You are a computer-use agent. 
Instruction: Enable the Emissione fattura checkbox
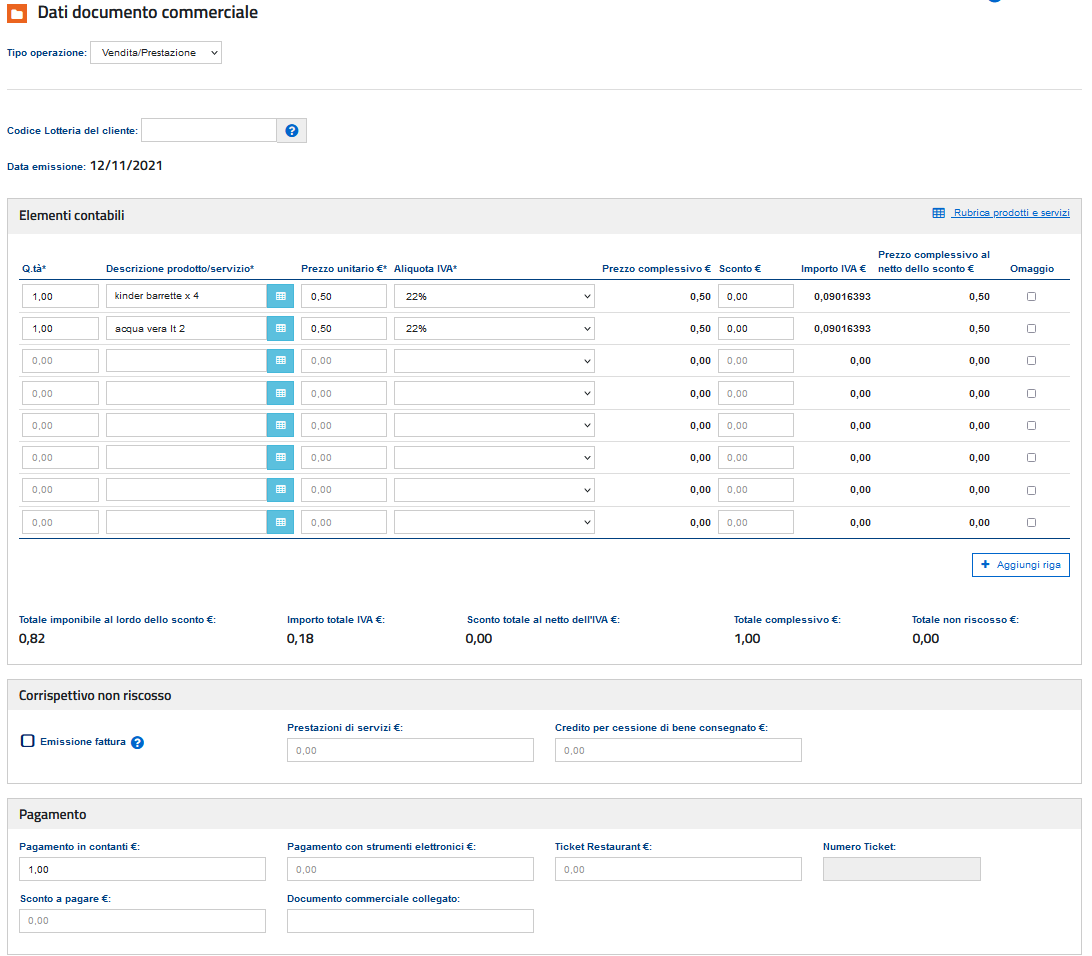pos(28,741)
